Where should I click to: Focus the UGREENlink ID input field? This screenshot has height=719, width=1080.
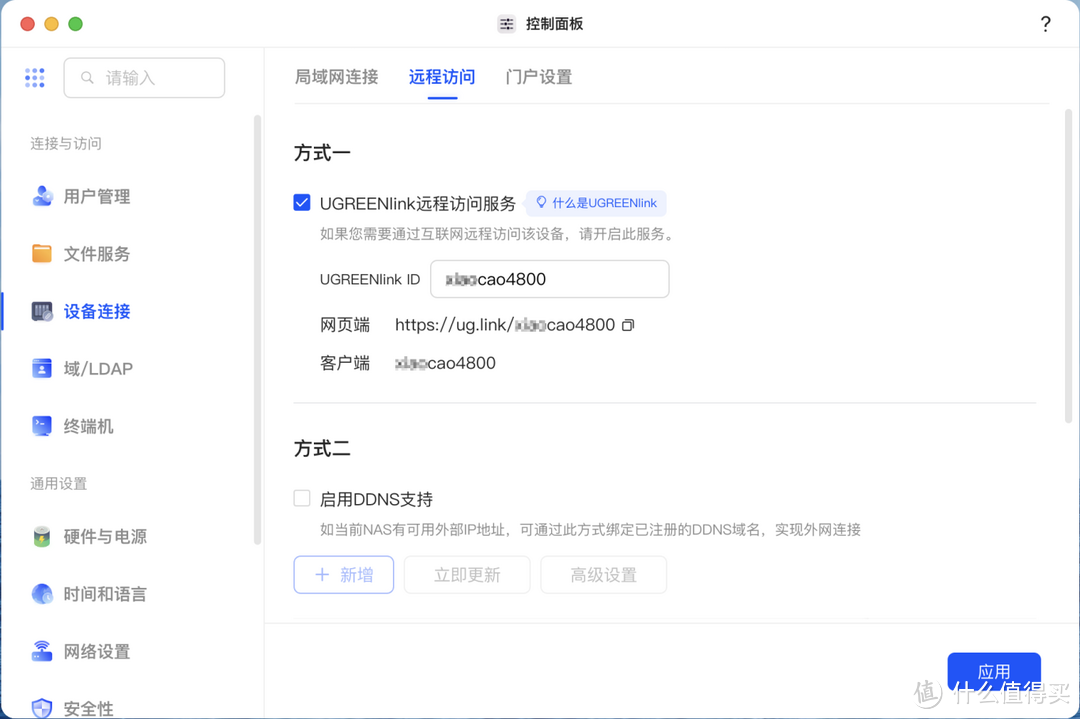coord(550,279)
